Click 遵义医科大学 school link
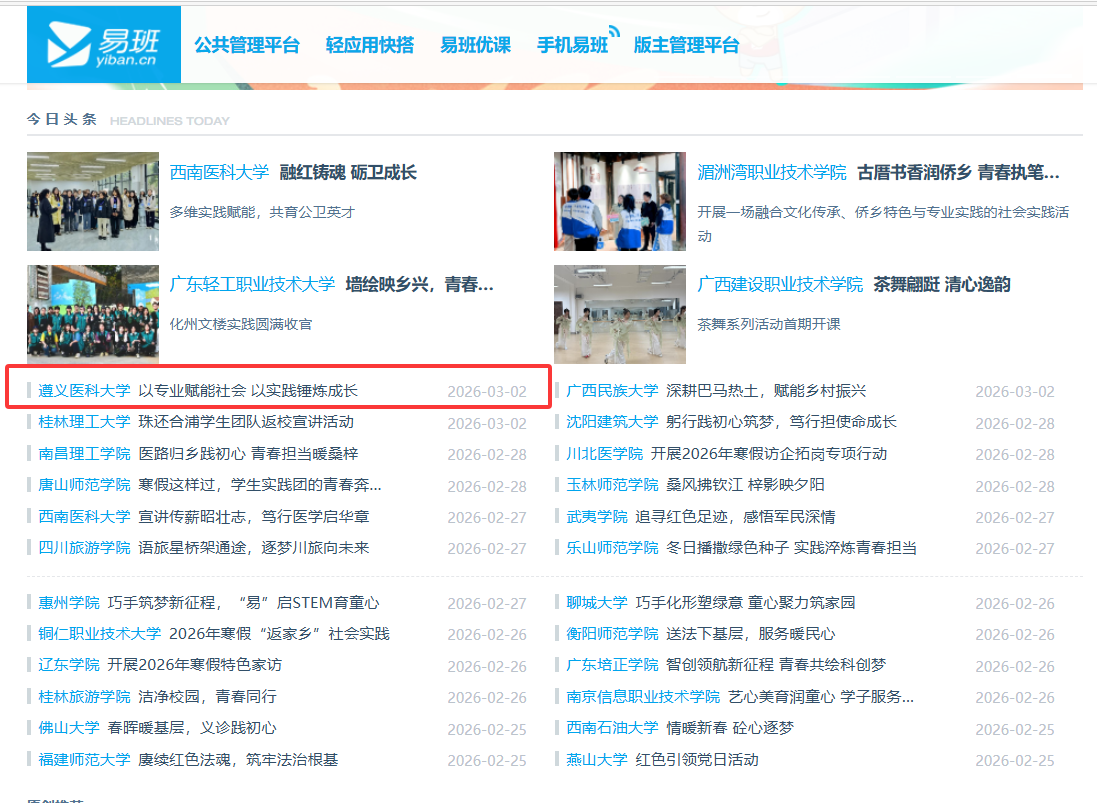 [x=84, y=391]
